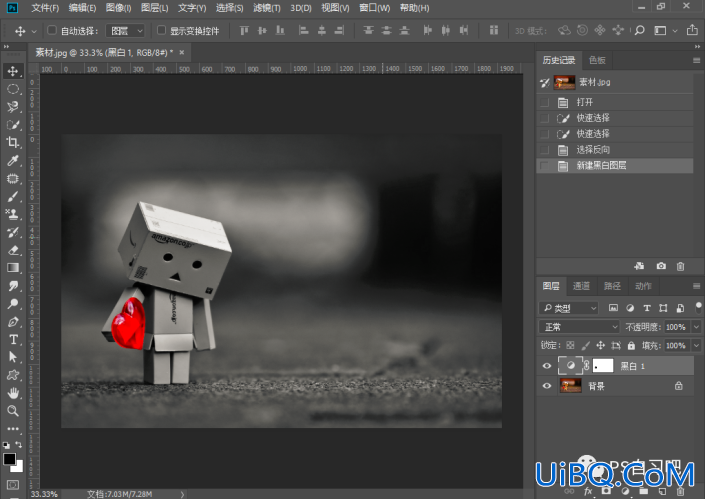Enable the 显示变换控件 checkbox

click(161, 30)
